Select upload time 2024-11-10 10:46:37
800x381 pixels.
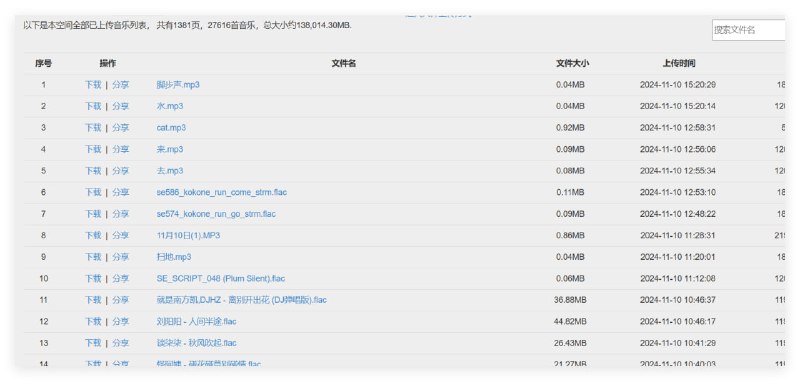click(678, 300)
